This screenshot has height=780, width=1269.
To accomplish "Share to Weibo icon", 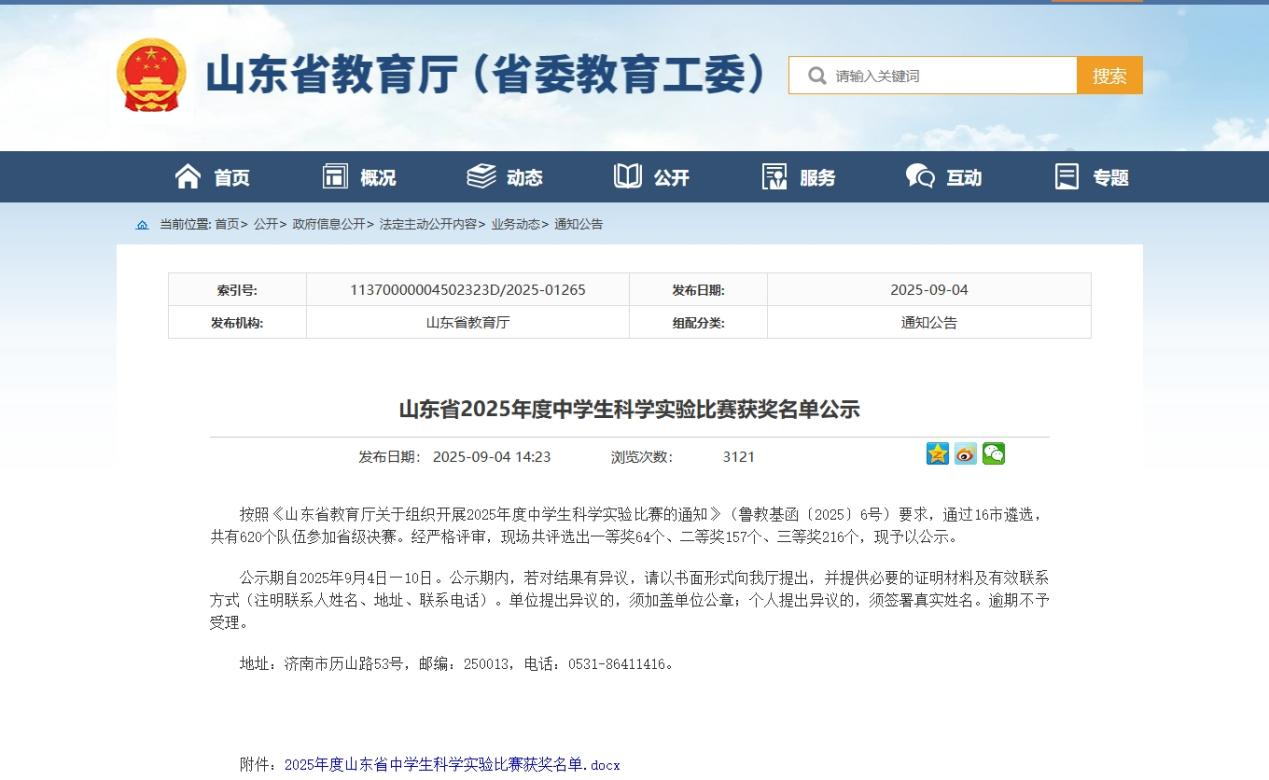I will tap(965, 454).
